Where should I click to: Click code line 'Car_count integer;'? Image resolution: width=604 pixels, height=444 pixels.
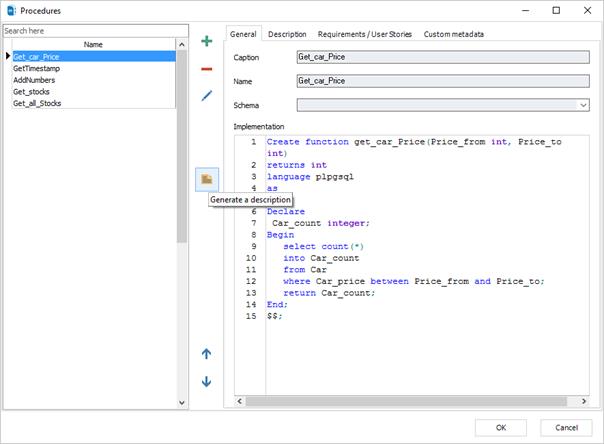click(320, 223)
